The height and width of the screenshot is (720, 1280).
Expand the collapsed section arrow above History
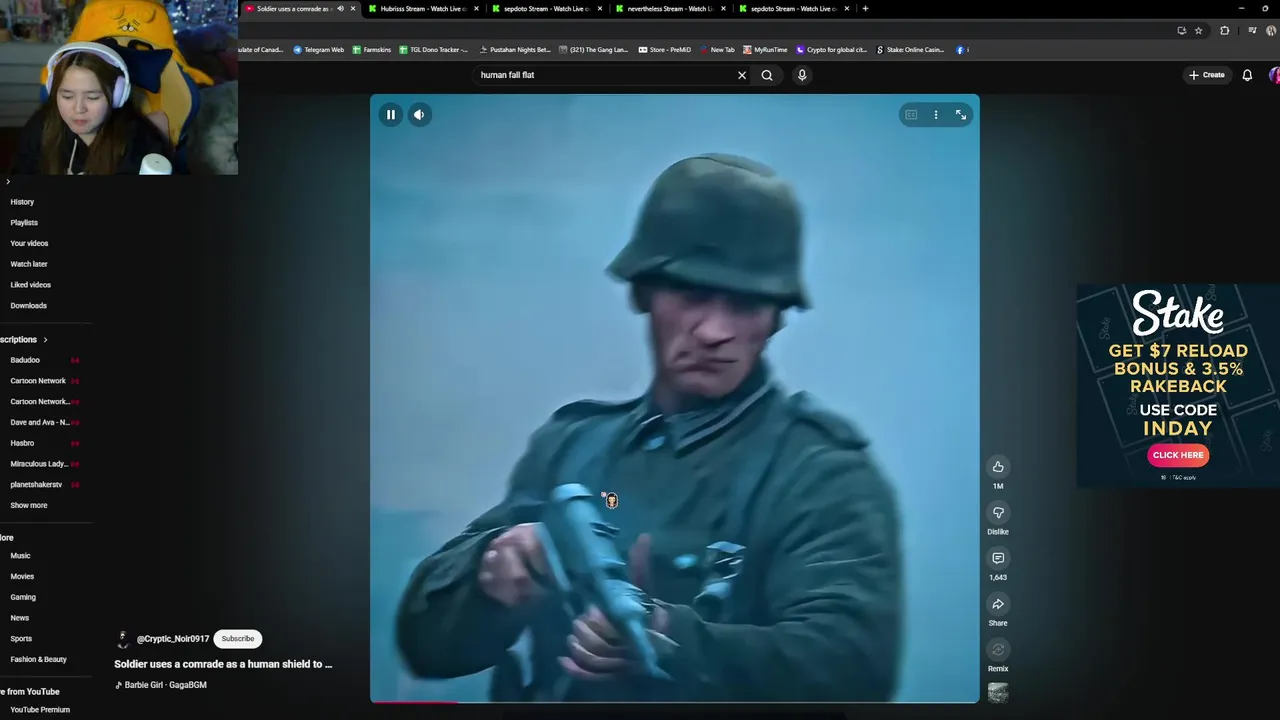[8, 181]
